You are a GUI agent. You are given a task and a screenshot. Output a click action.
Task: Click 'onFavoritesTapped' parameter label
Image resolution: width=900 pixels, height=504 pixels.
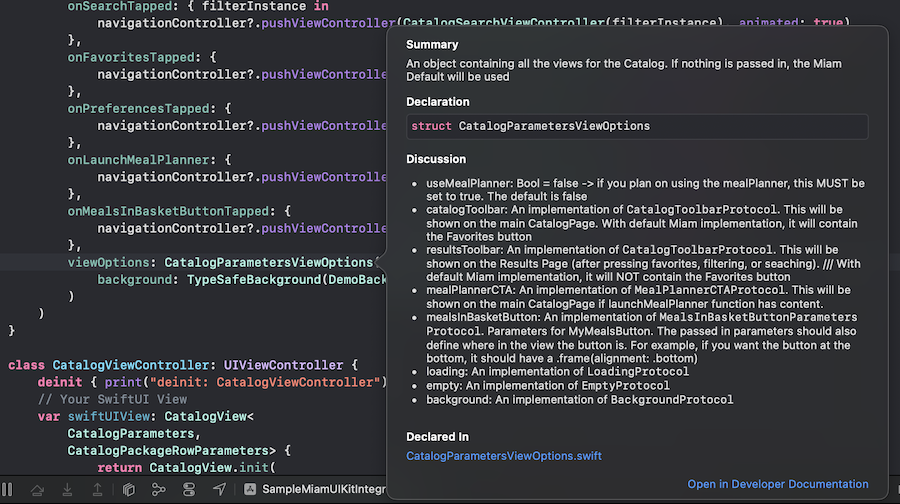(131, 57)
